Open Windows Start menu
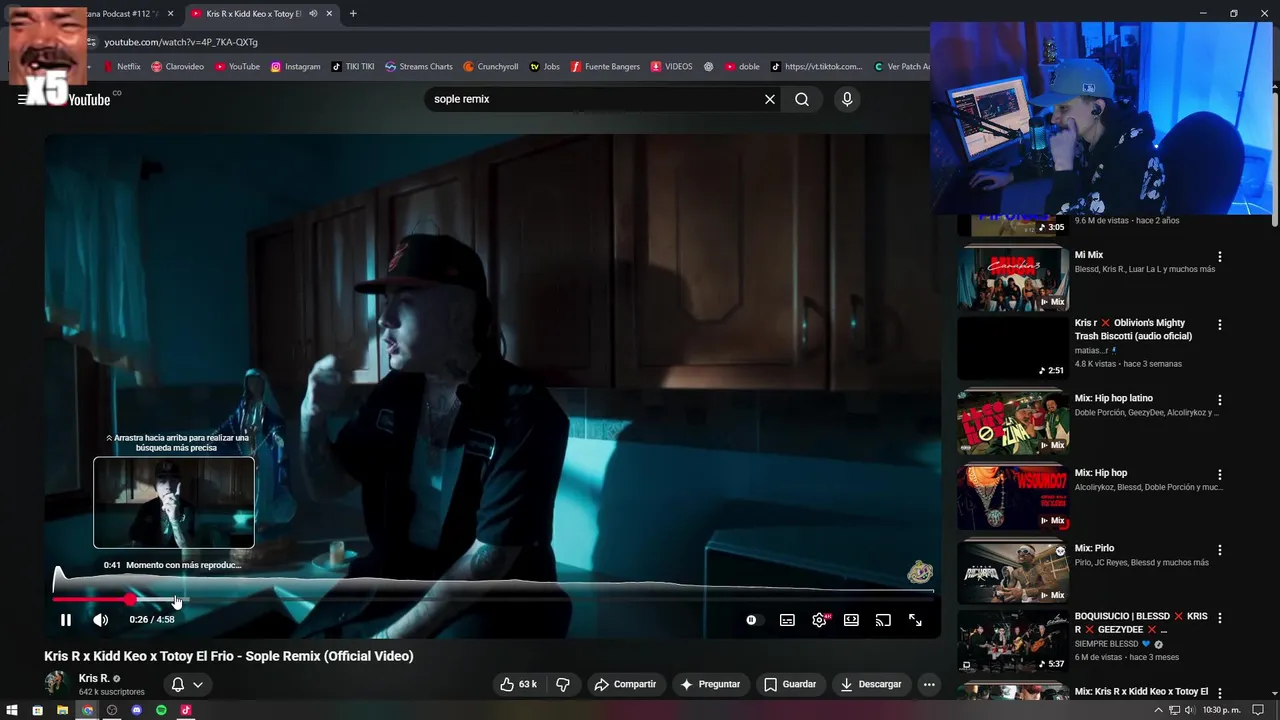1280x720 pixels. [13, 710]
